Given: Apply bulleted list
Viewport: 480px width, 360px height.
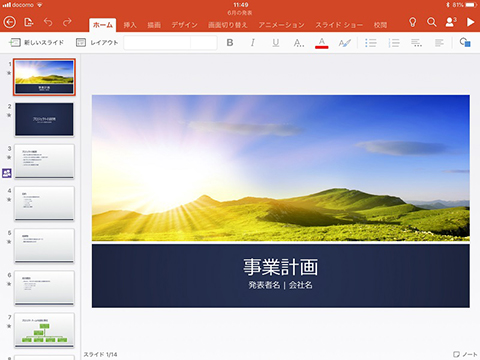Looking at the screenshot, I should (371, 43).
